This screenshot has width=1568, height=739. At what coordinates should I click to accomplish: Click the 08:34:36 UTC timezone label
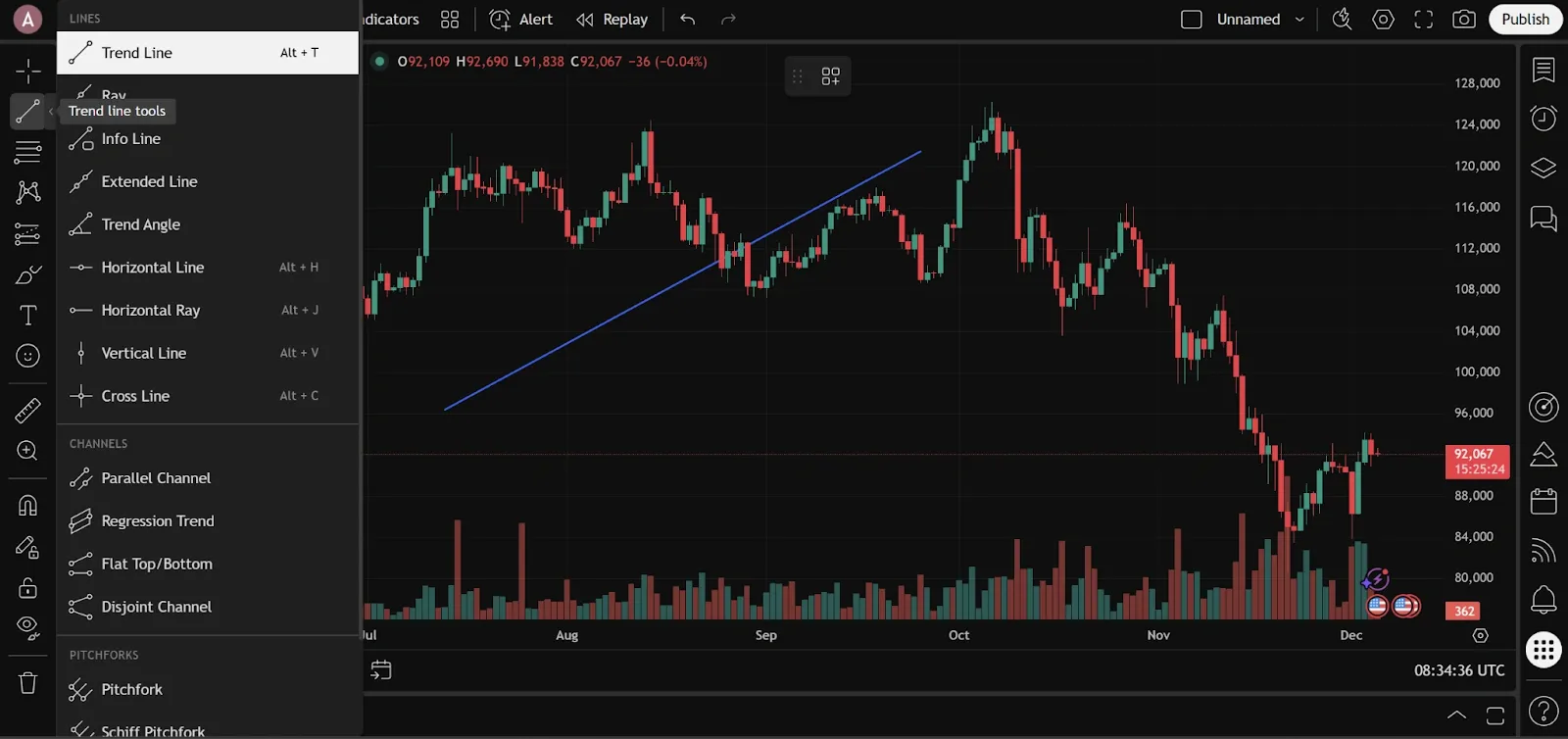tap(1459, 670)
